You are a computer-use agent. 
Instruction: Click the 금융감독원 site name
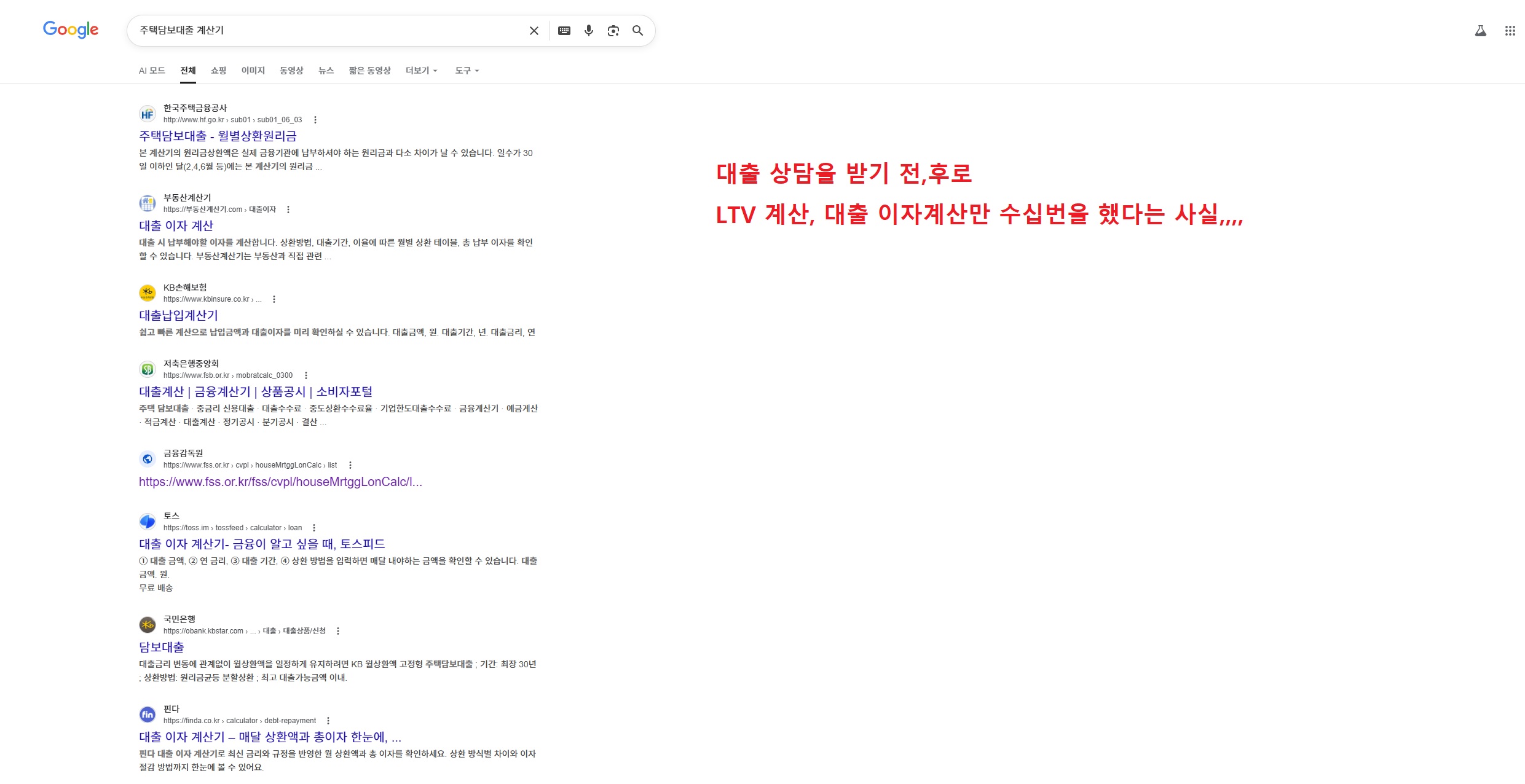(183, 453)
